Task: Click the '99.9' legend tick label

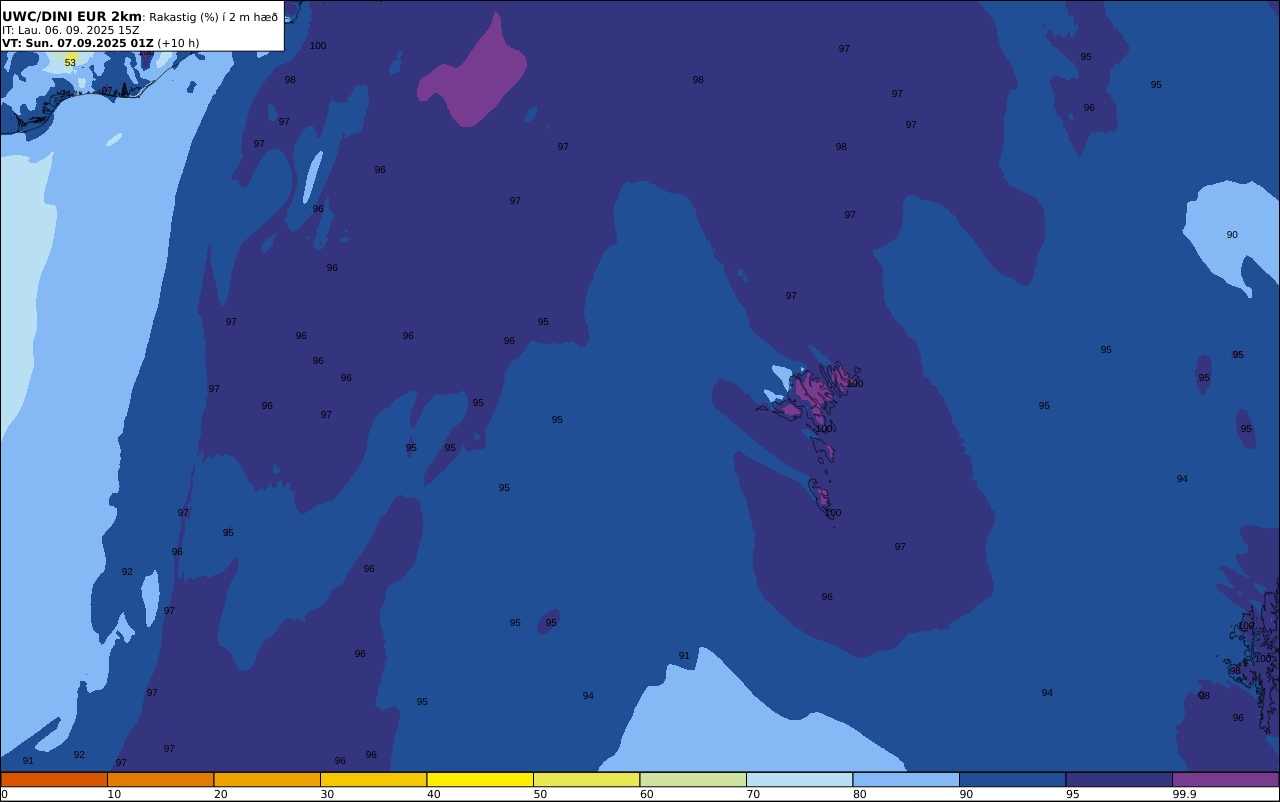Action: [x=1185, y=794]
